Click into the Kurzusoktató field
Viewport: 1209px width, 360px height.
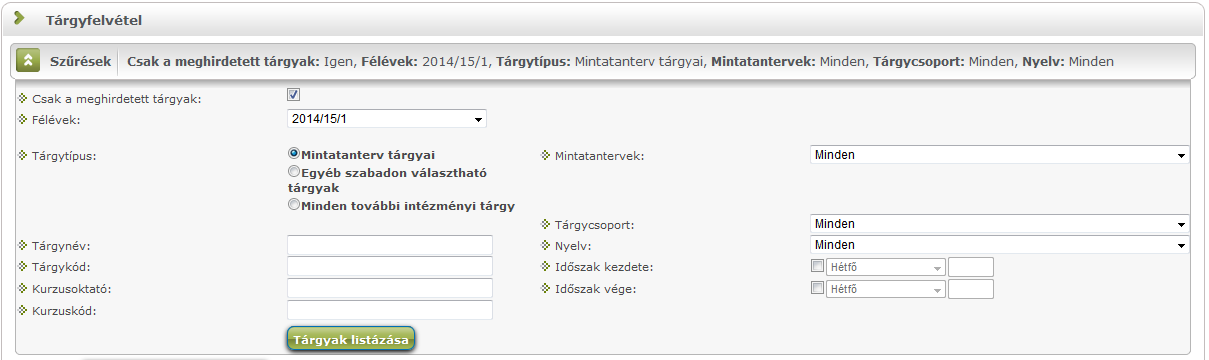tap(390, 289)
